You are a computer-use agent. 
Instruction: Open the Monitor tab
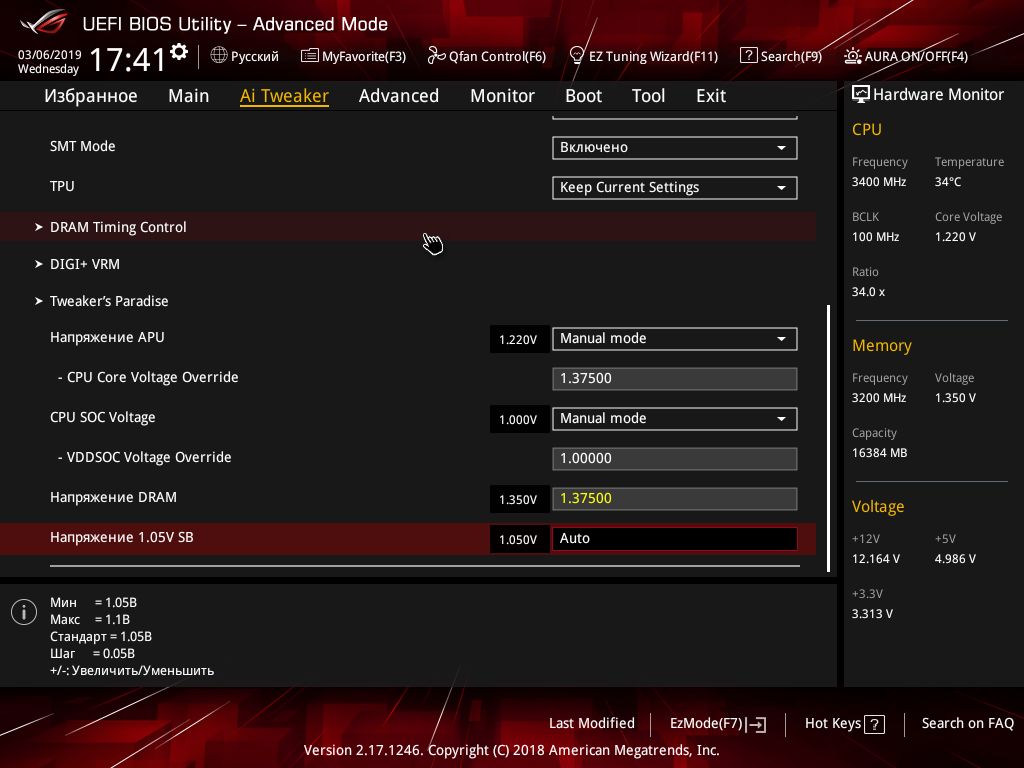pos(502,96)
